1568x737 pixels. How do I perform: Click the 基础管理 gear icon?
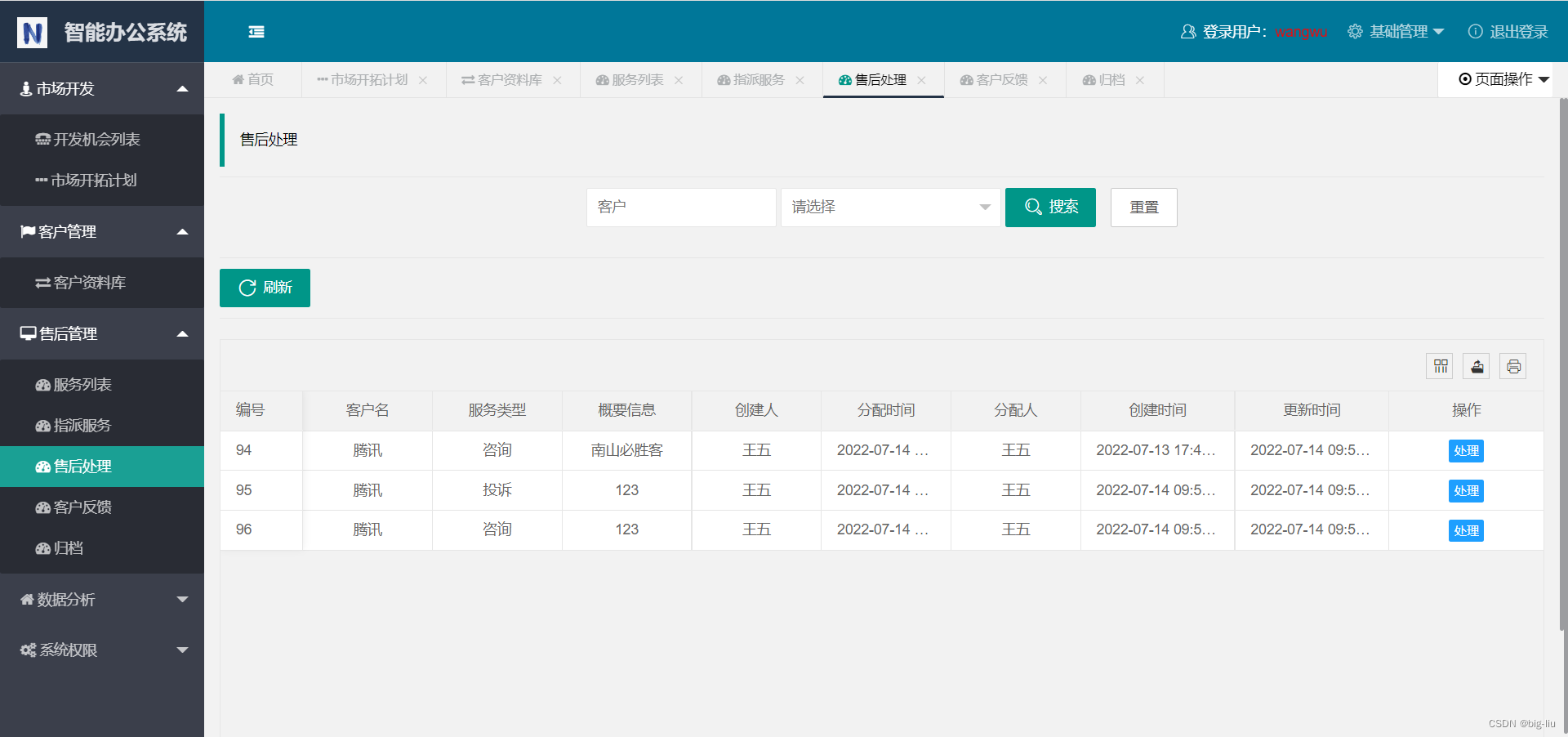coord(1355,31)
